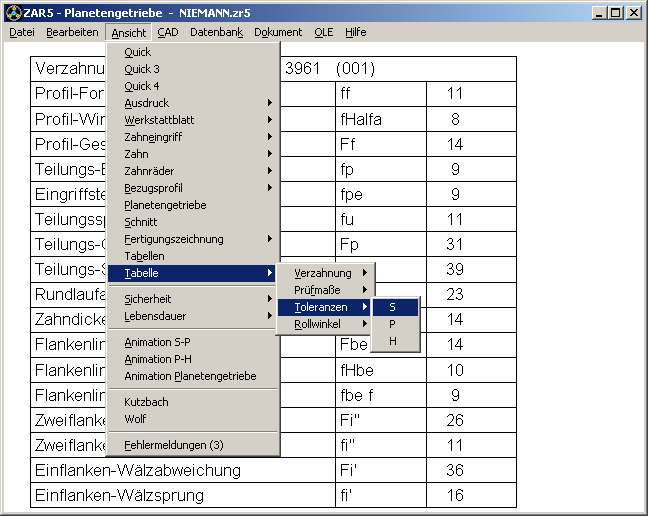Open the Bearbeiten menu
Image resolution: width=648 pixels, height=516 pixels.
click(x=72, y=32)
